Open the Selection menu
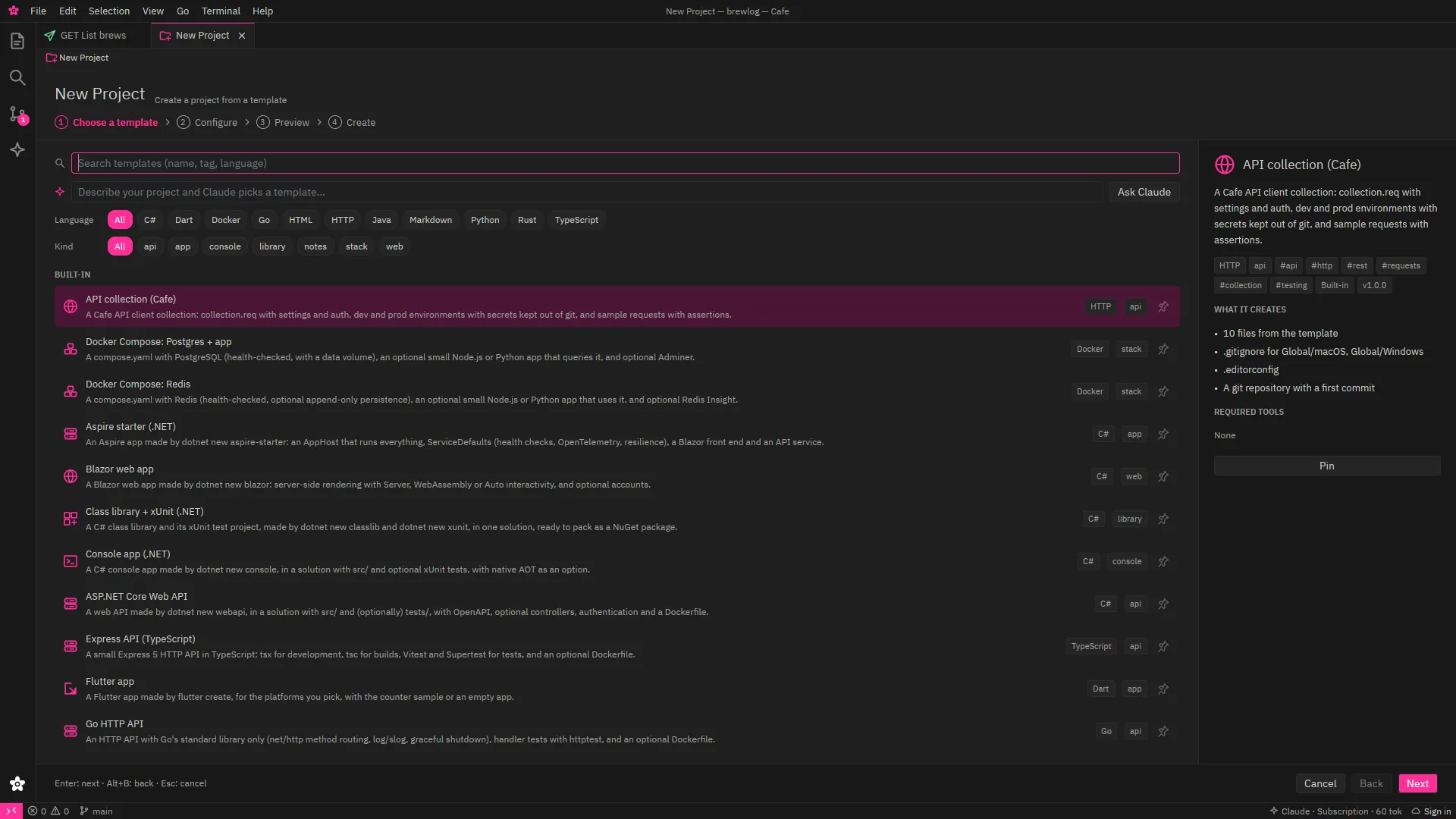 (x=109, y=11)
